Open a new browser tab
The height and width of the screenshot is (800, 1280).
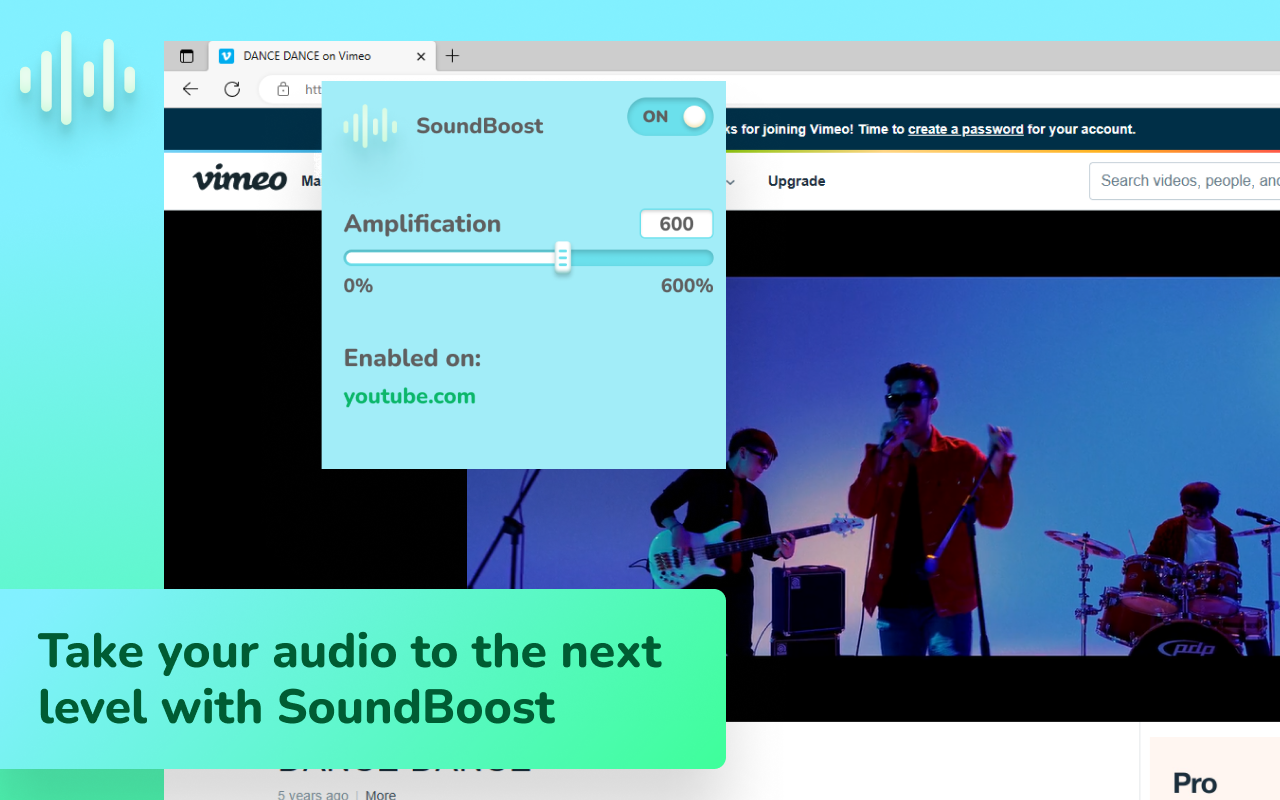click(x=453, y=56)
